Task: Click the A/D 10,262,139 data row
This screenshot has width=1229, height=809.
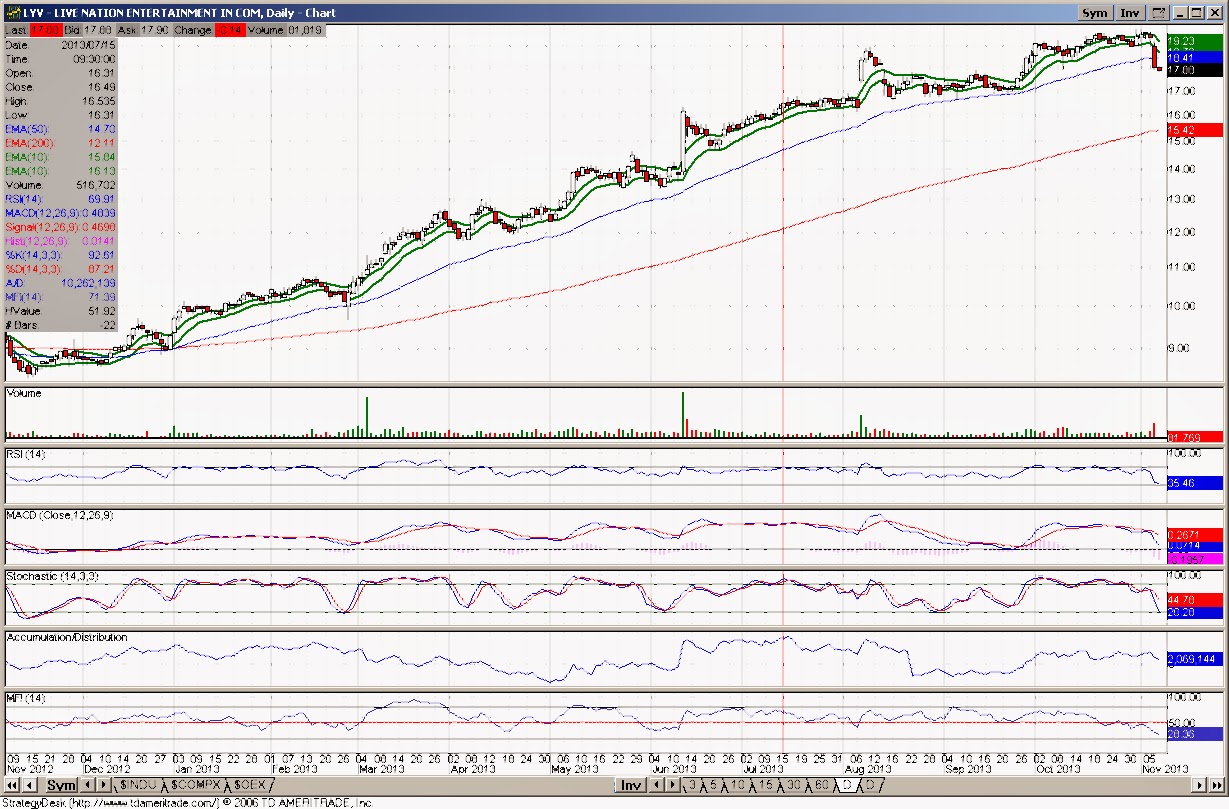Action: (60, 283)
